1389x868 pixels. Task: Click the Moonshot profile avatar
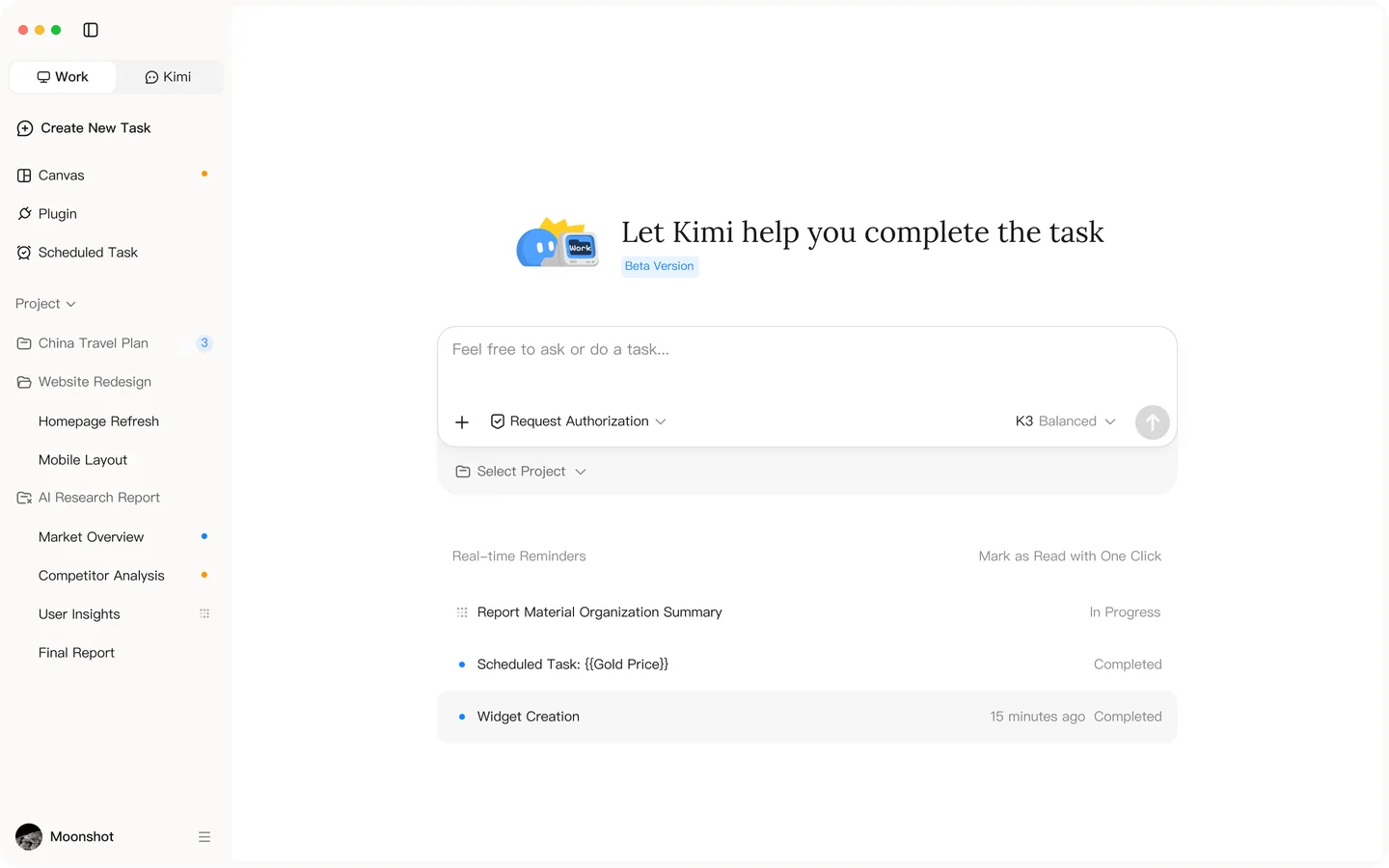pos(29,837)
